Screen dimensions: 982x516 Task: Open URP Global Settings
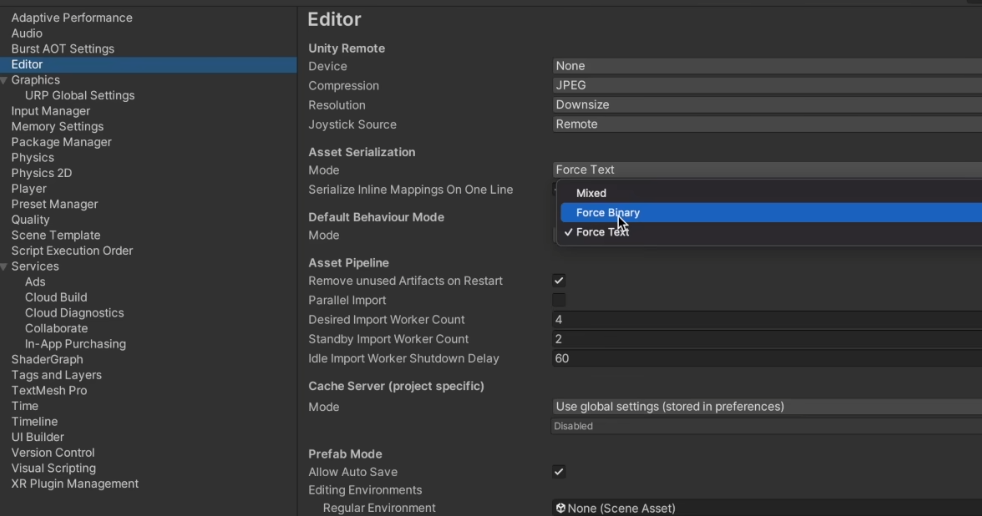click(x=80, y=95)
